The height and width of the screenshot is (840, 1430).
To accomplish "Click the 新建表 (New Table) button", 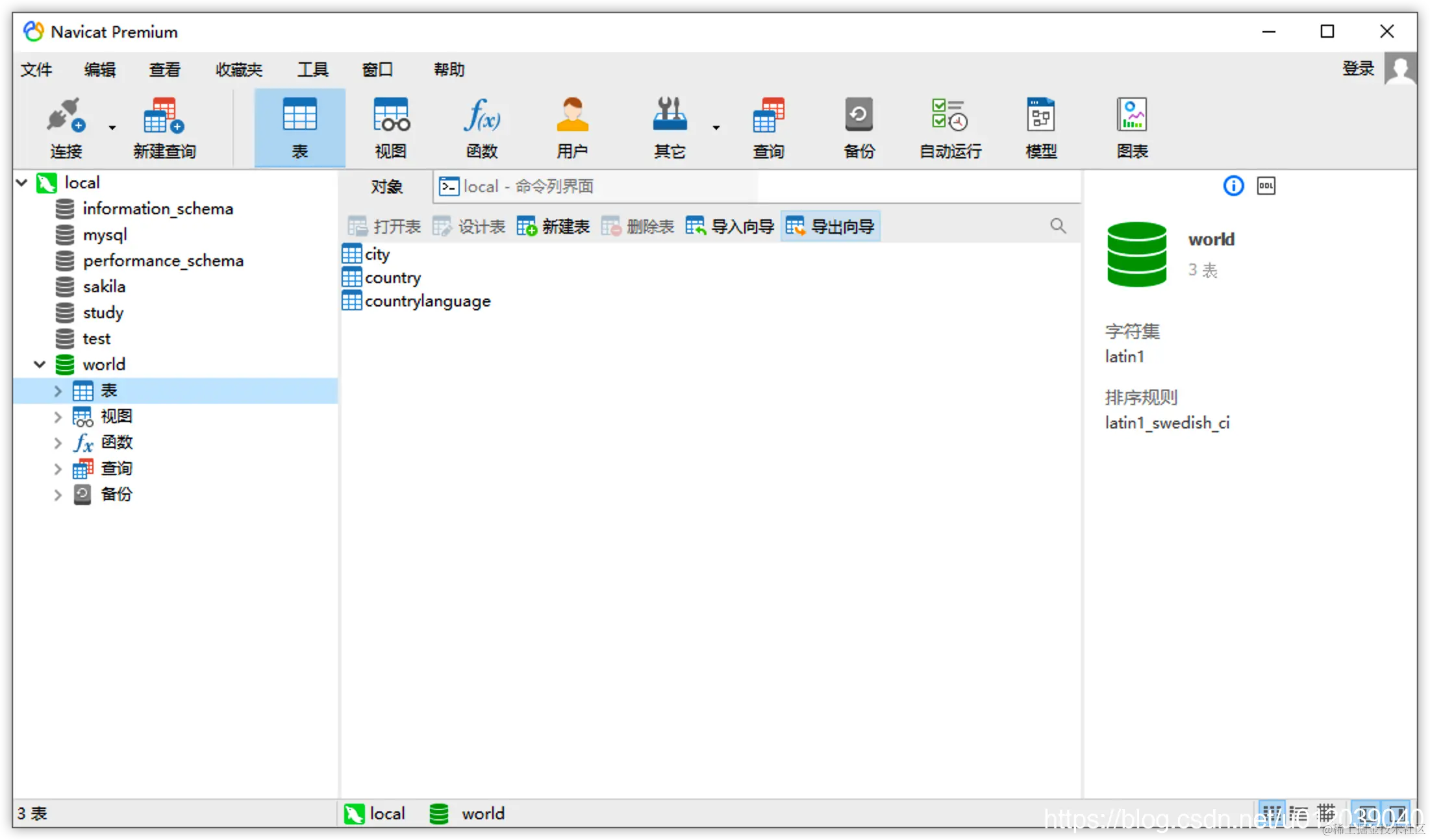I will (x=553, y=227).
